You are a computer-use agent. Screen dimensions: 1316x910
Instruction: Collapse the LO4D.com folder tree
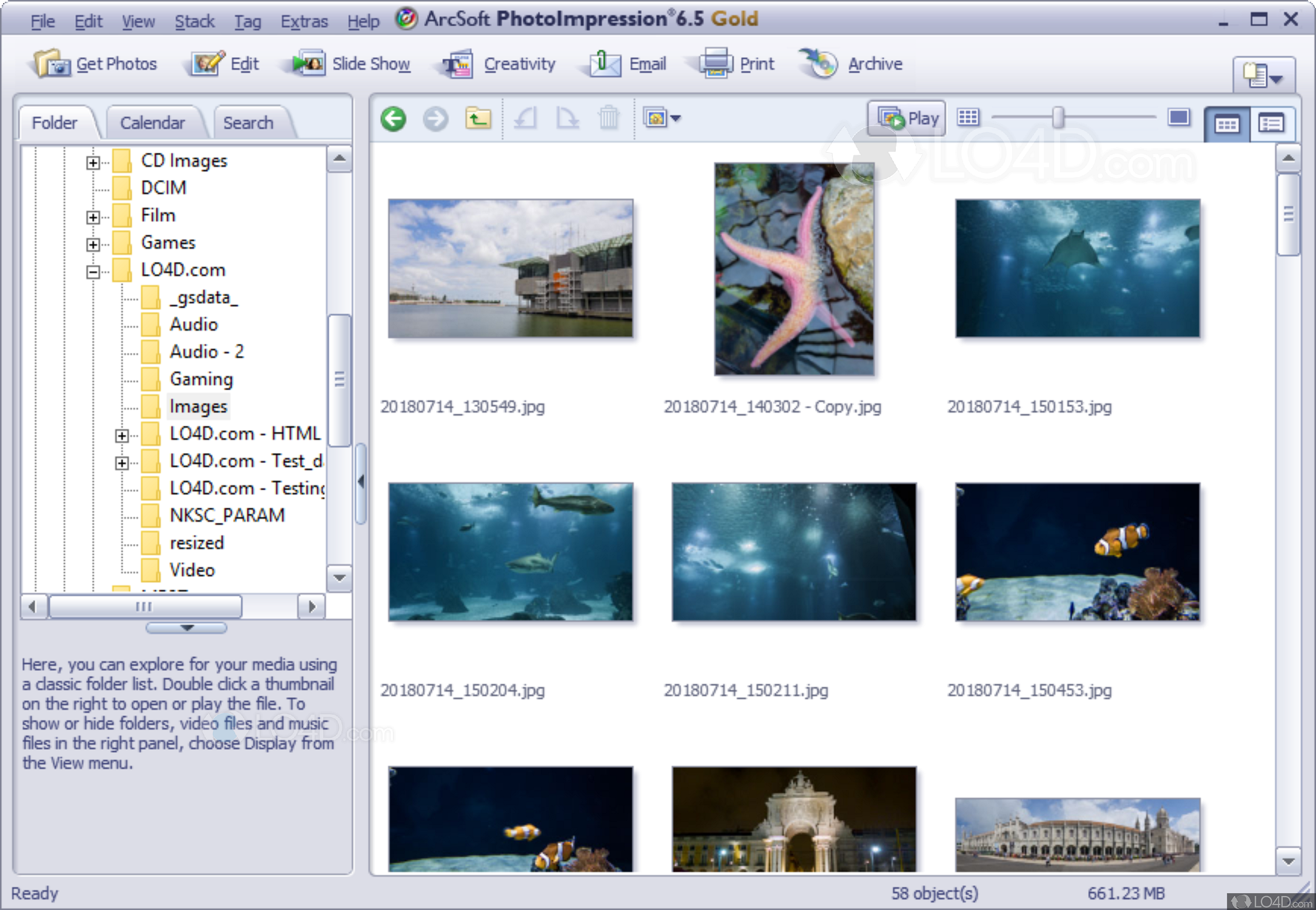point(93,271)
